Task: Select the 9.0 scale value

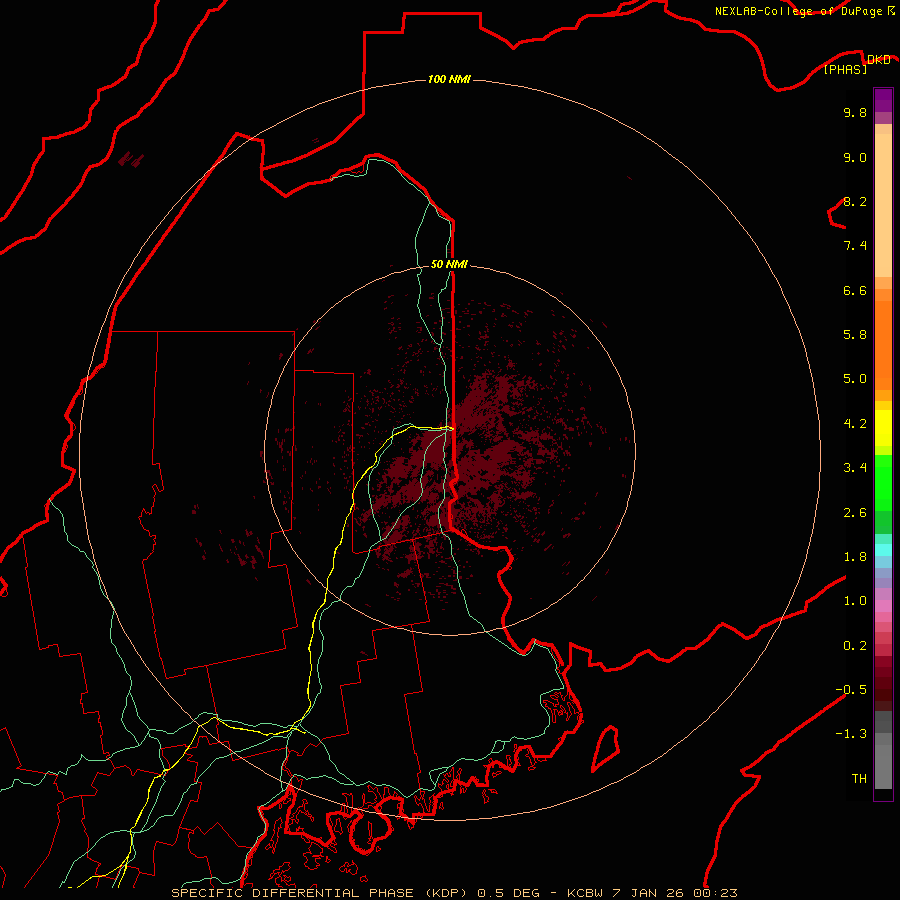Action: 855,157
